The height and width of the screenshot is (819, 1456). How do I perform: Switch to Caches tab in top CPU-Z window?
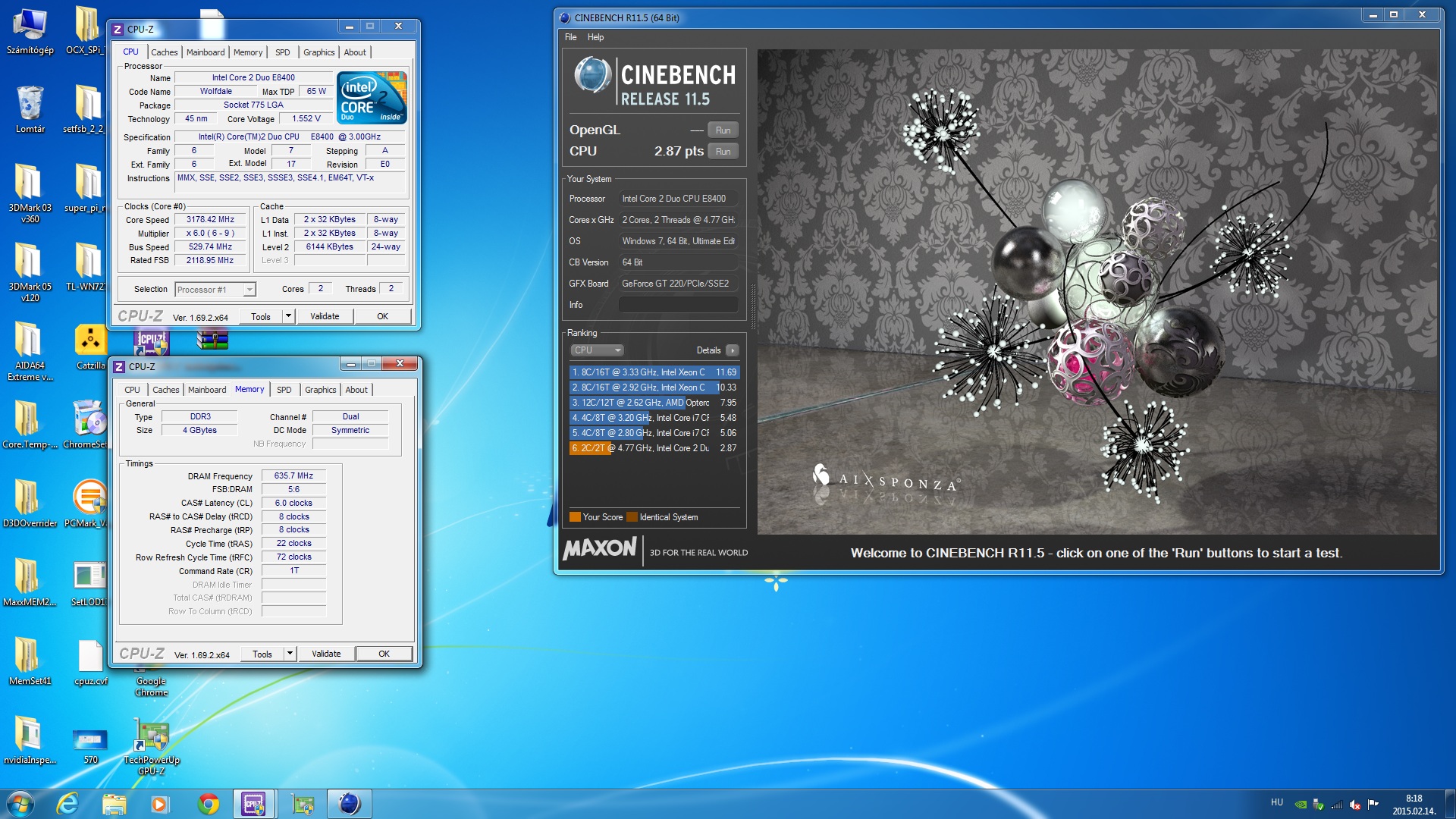(x=164, y=52)
